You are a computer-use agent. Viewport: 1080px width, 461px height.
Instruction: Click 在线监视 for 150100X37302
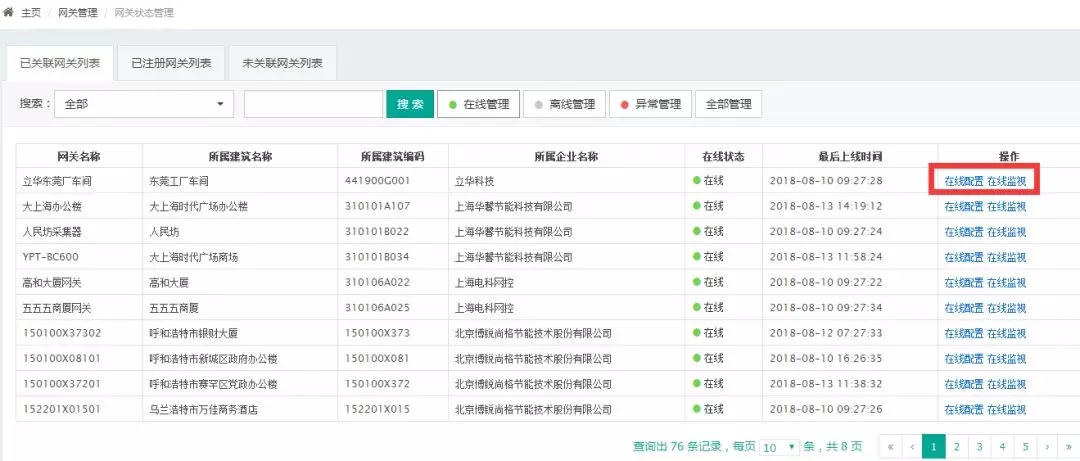tap(1006, 334)
